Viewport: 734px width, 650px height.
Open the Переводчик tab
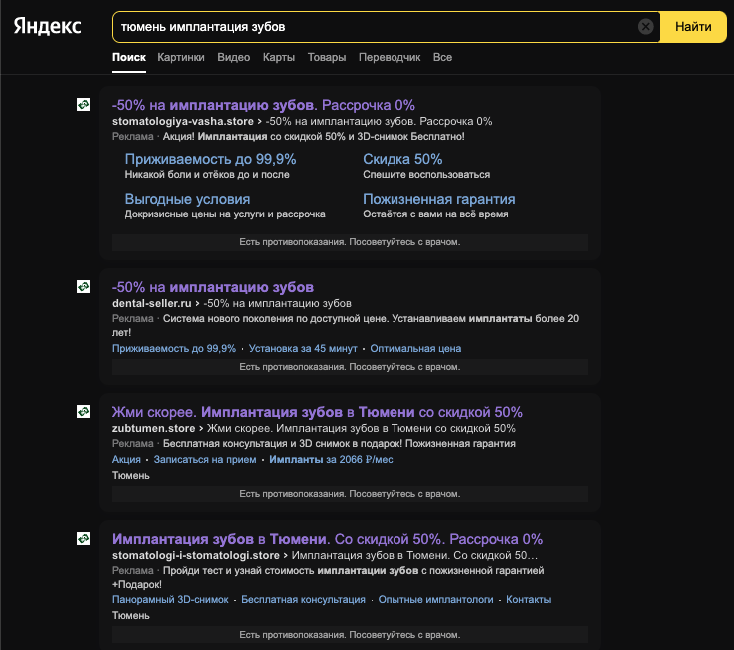pos(389,58)
